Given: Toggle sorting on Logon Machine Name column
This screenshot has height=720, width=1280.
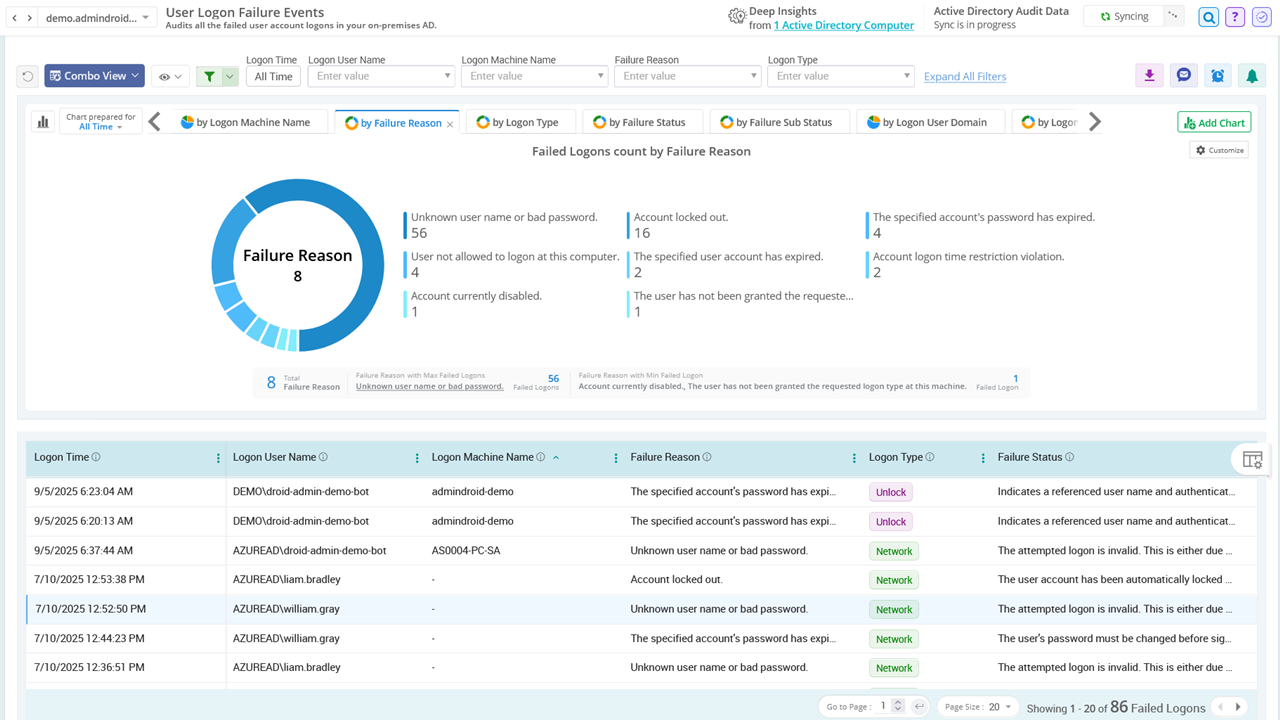Looking at the screenshot, I should click(x=556, y=457).
